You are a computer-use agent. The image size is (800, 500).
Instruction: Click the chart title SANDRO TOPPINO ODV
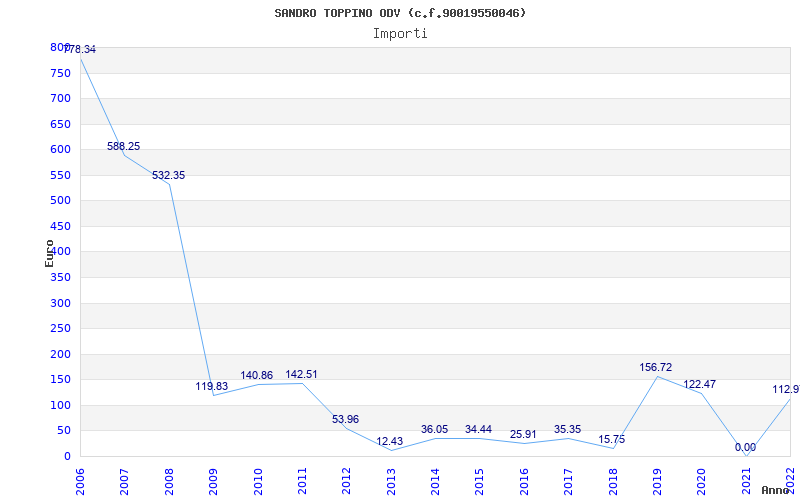400,13
